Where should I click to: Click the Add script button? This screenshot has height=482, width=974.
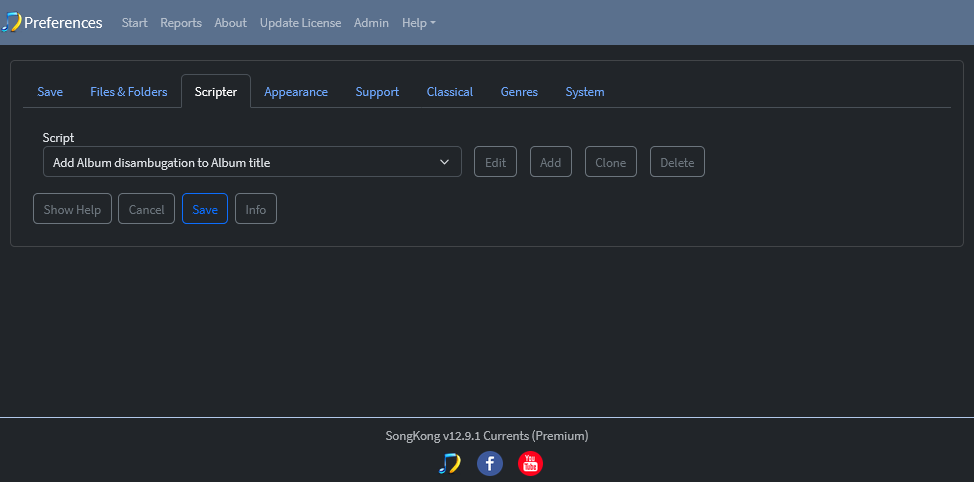click(551, 162)
